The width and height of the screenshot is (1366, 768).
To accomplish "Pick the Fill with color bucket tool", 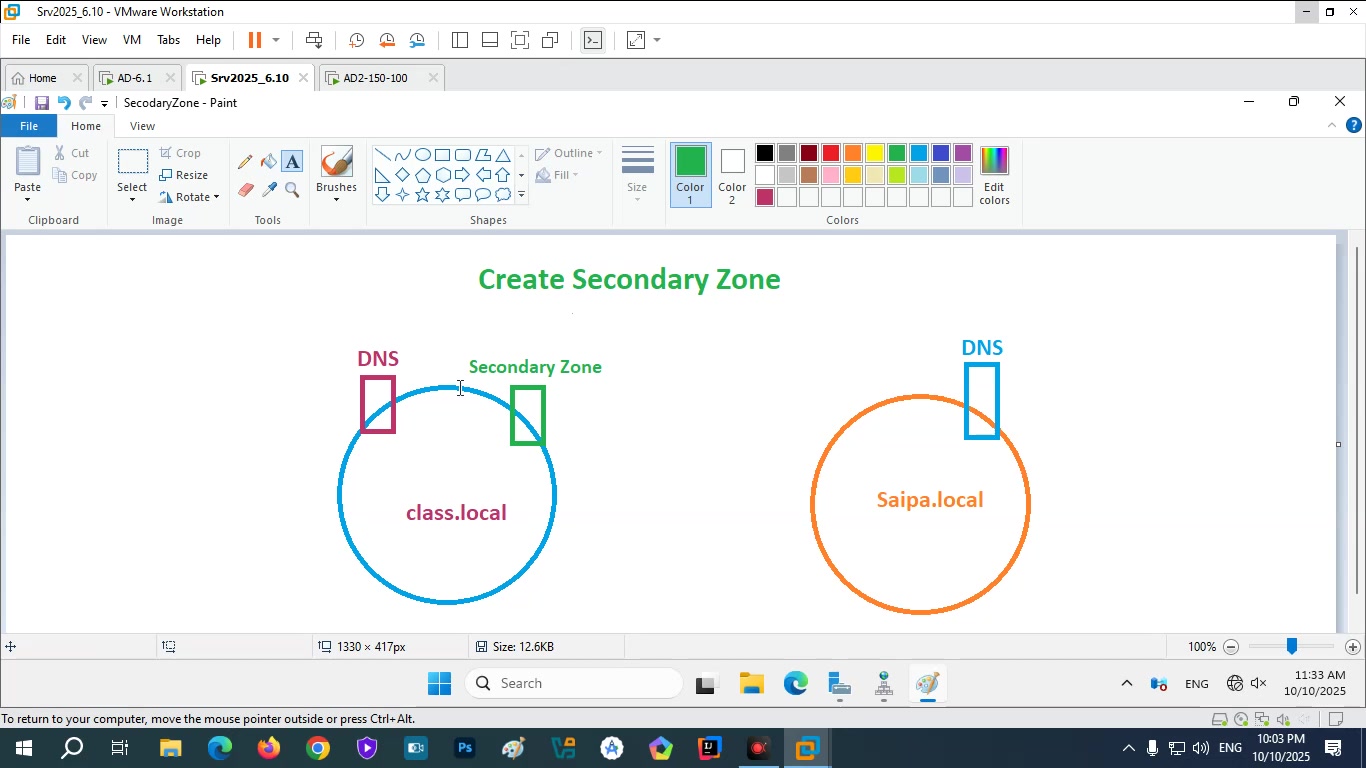I will pos(268,162).
